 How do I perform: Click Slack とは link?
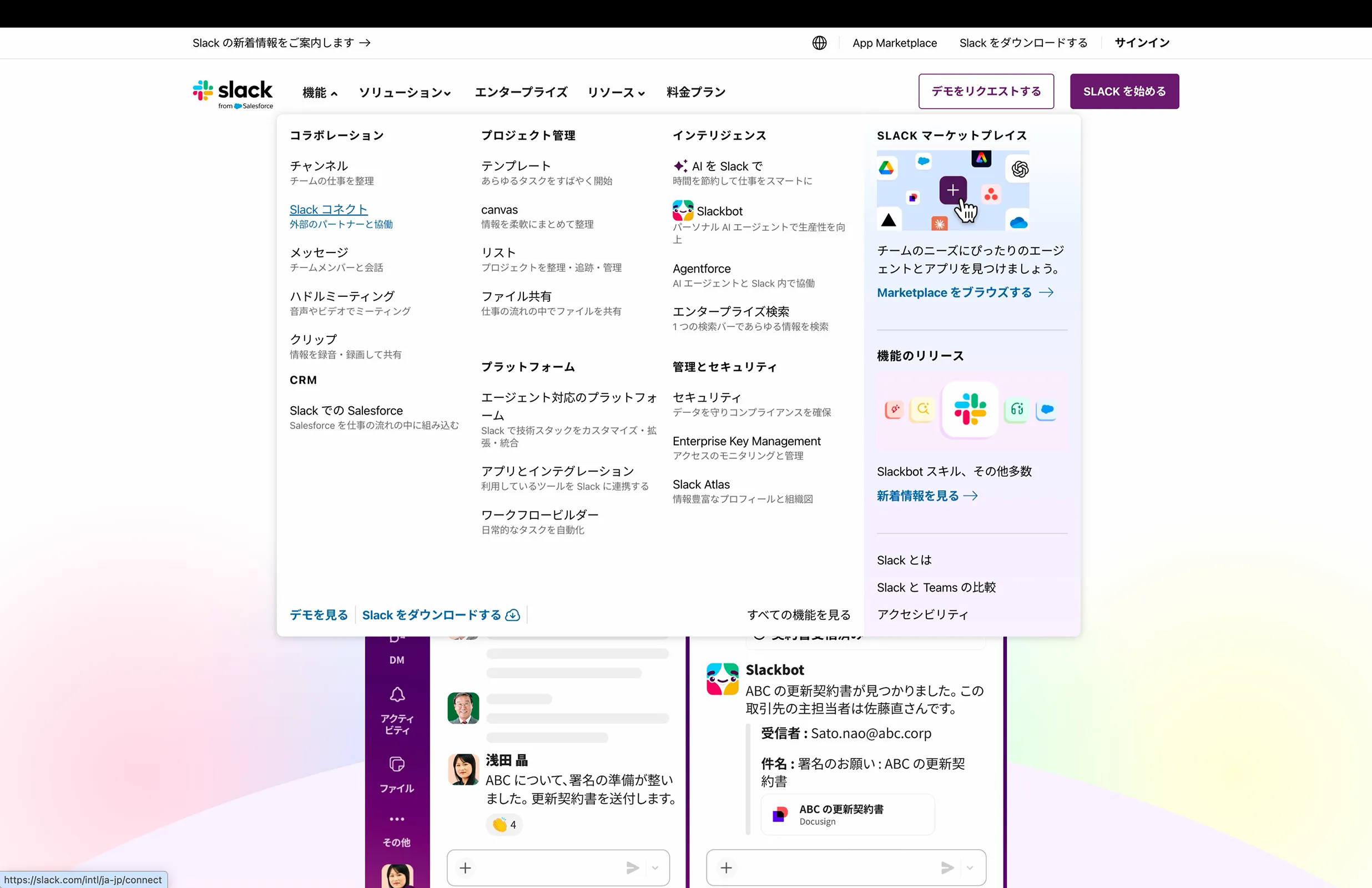(904, 561)
